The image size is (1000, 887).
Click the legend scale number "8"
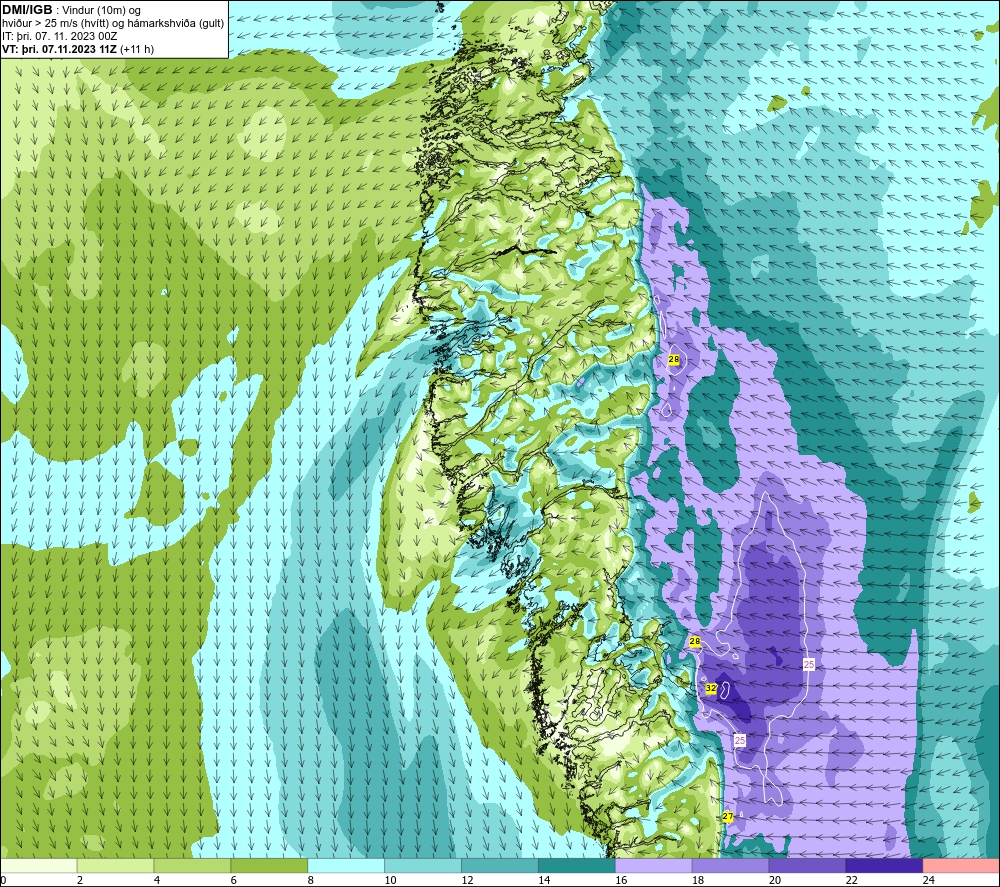[x=311, y=880]
